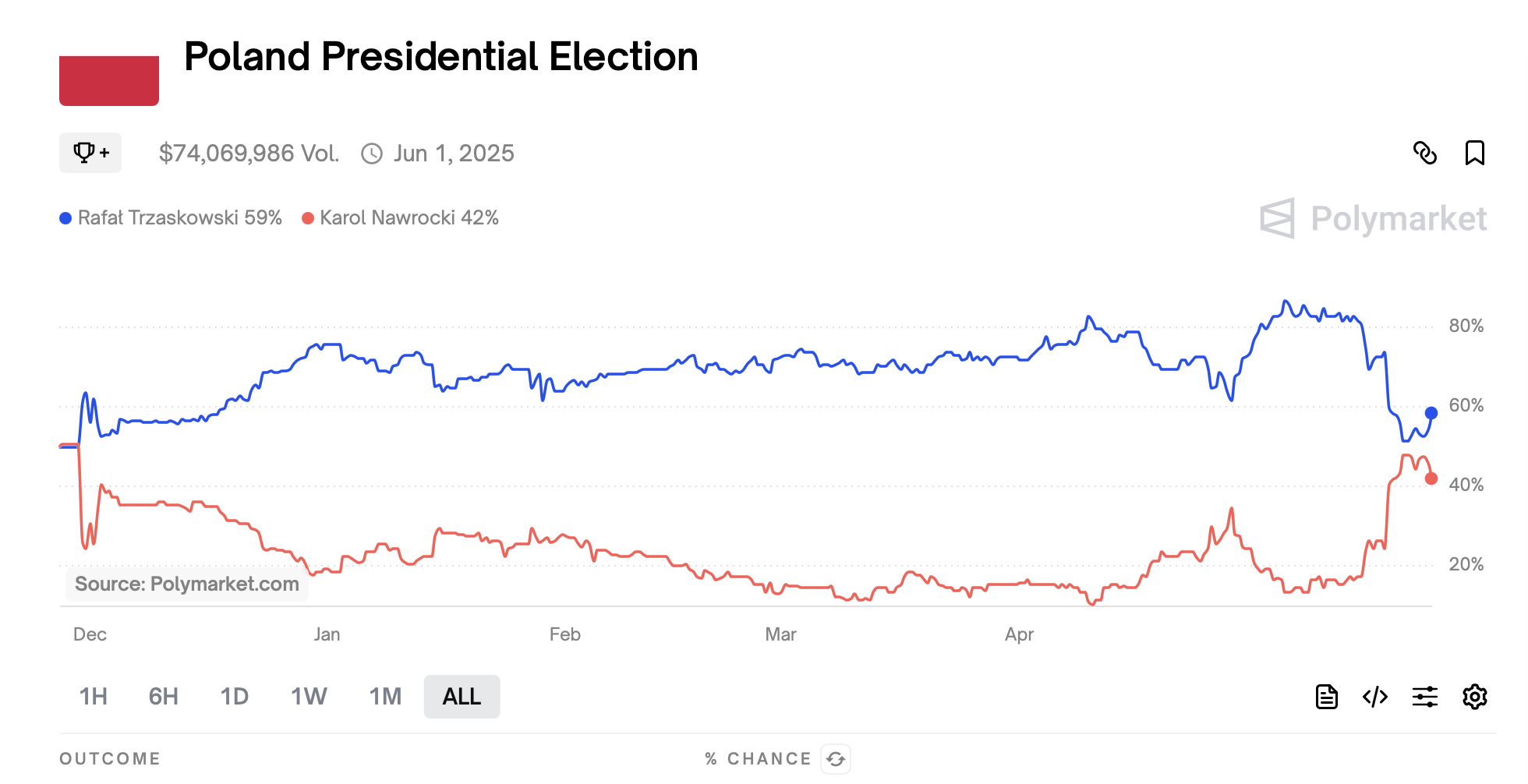The height and width of the screenshot is (784, 1528).
Task: Select the ALL time range
Action: [462, 696]
